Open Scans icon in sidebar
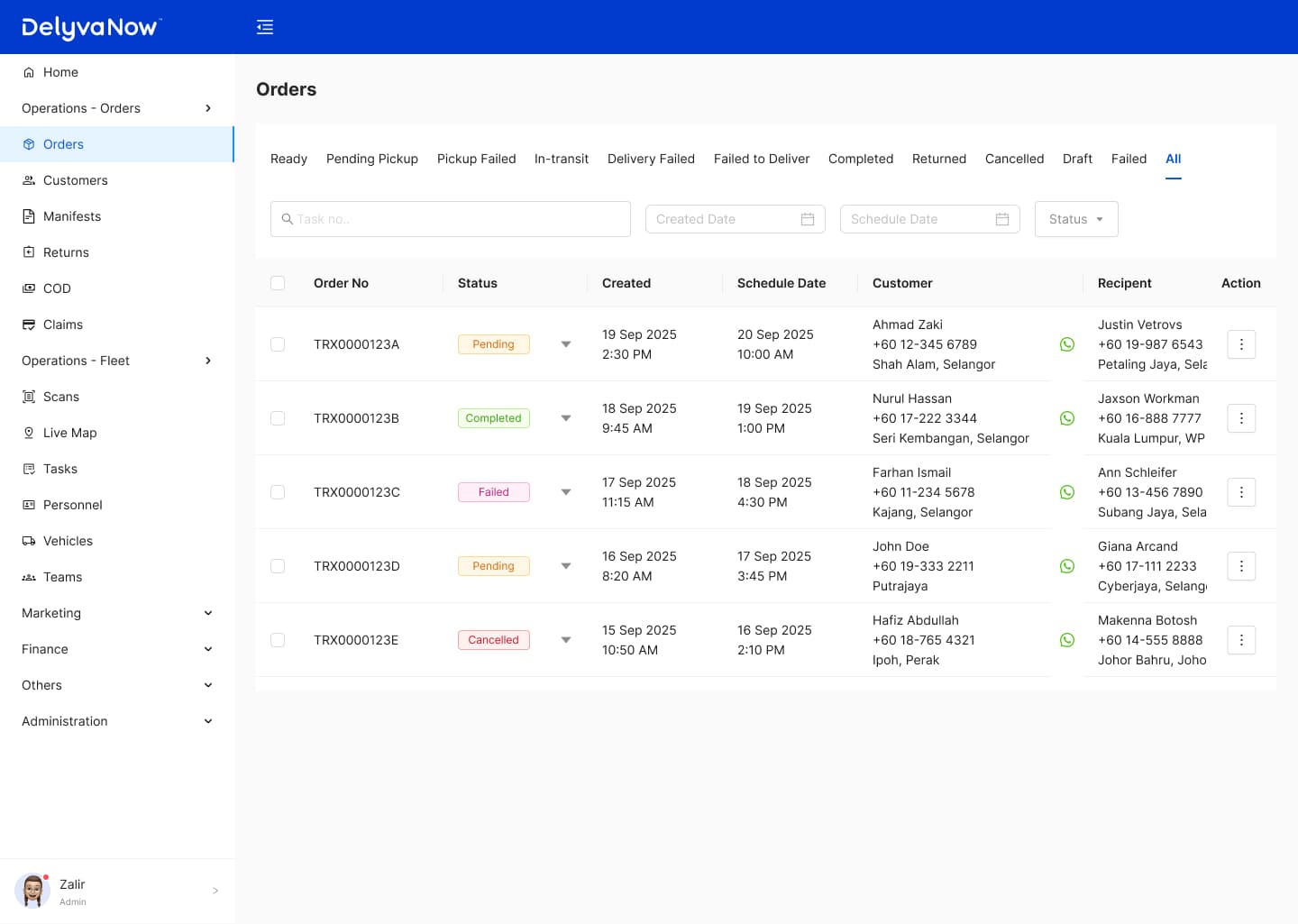Image resolution: width=1298 pixels, height=924 pixels. (29, 397)
